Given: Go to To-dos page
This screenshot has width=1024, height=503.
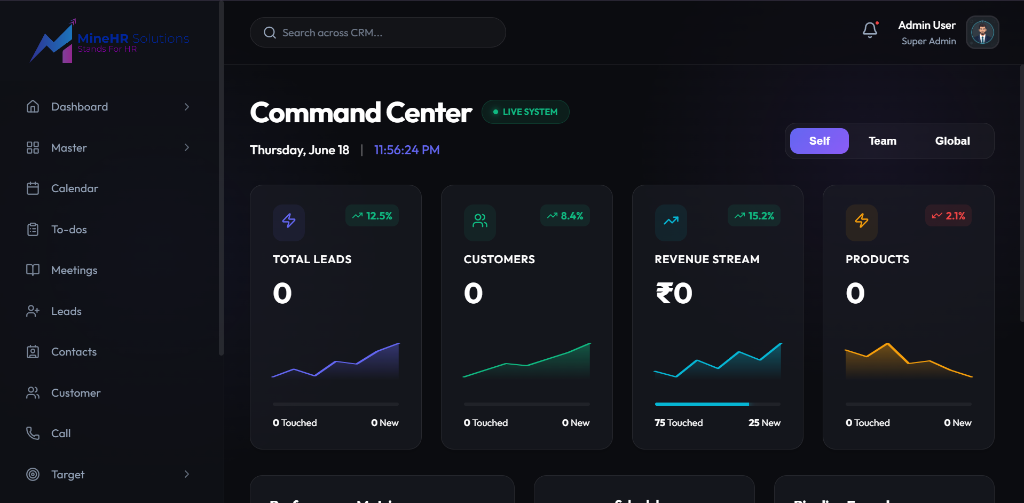Looking at the screenshot, I should 69,229.
